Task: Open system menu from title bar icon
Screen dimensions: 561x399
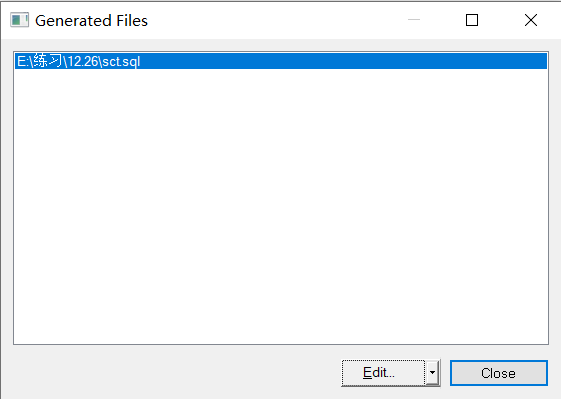Action: [x=19, y=20]
